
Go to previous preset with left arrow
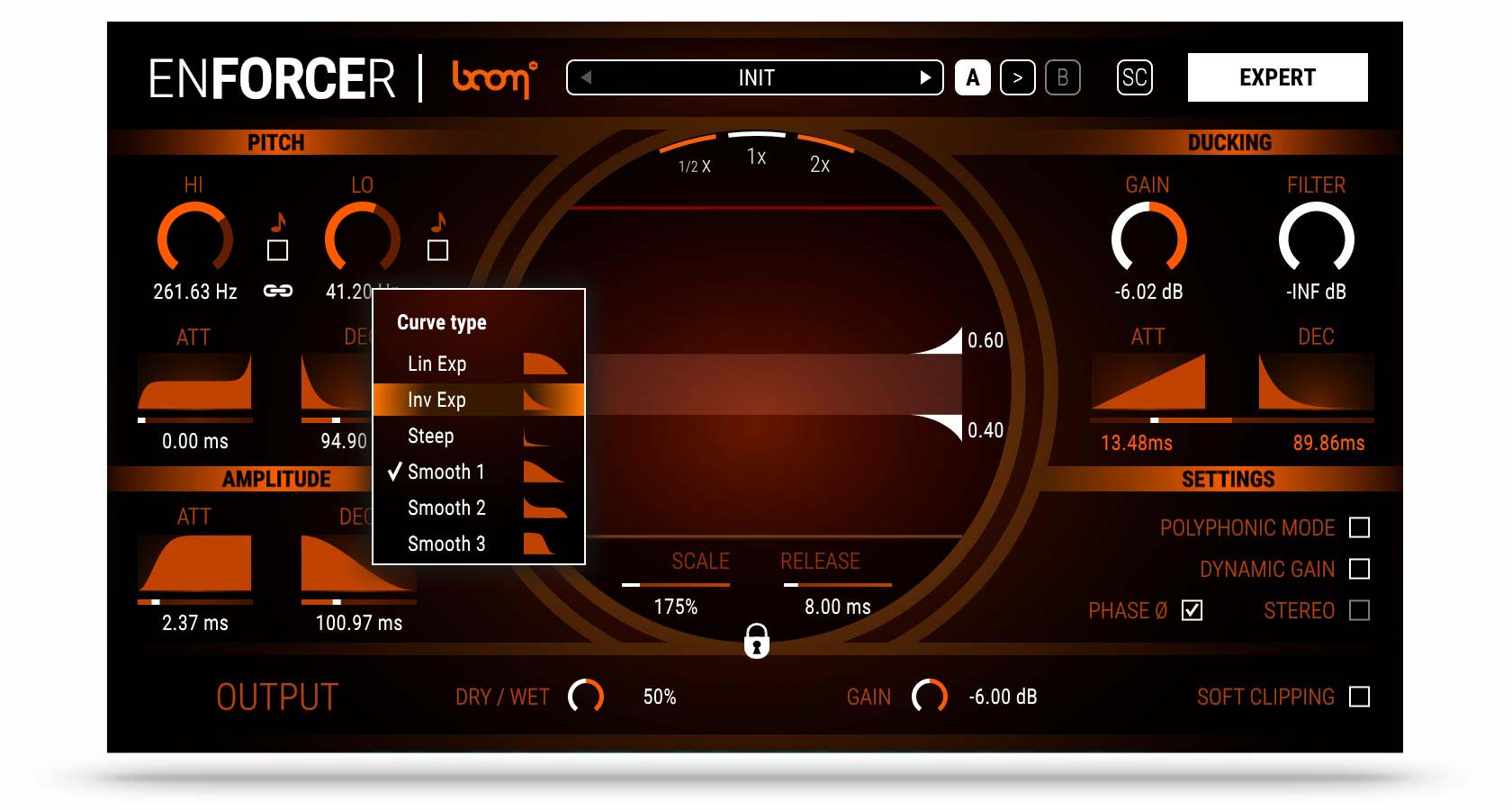coord(586,77)
